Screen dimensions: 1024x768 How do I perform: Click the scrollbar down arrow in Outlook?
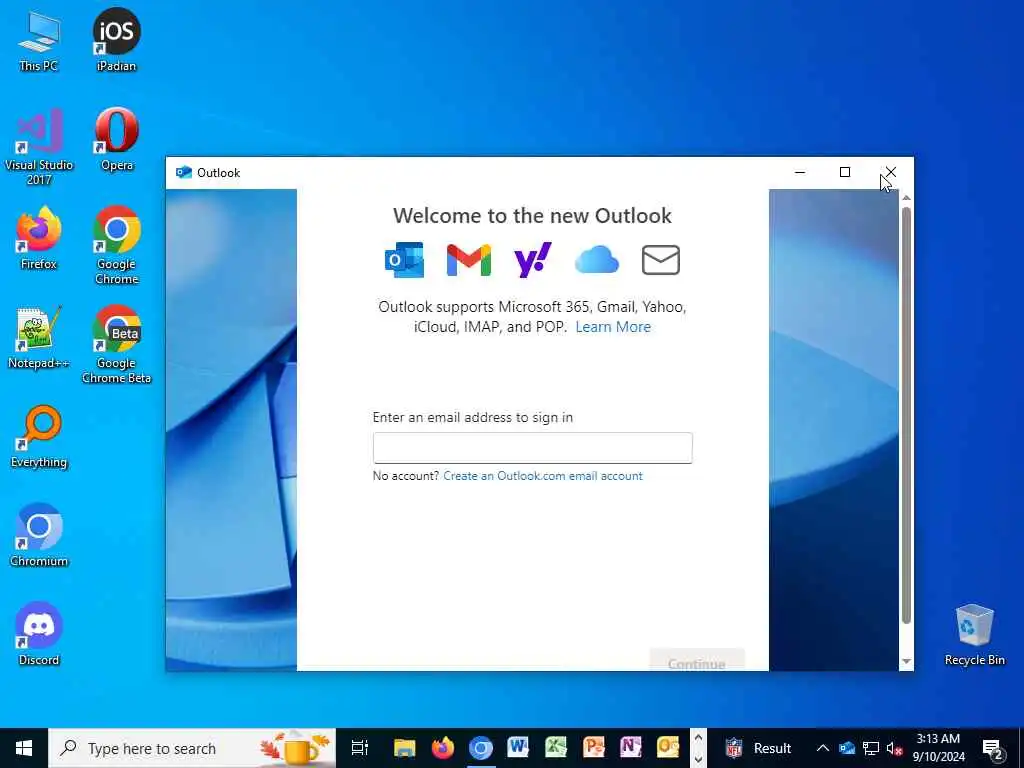(906, 662)
